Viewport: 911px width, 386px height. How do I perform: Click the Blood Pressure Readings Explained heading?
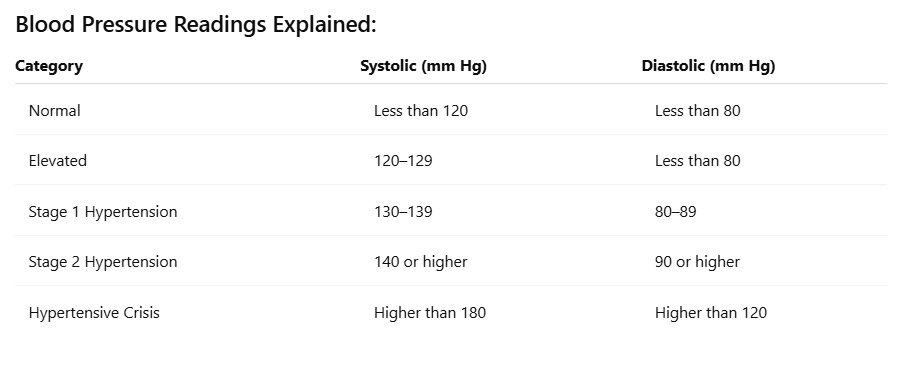pos(196,25)
